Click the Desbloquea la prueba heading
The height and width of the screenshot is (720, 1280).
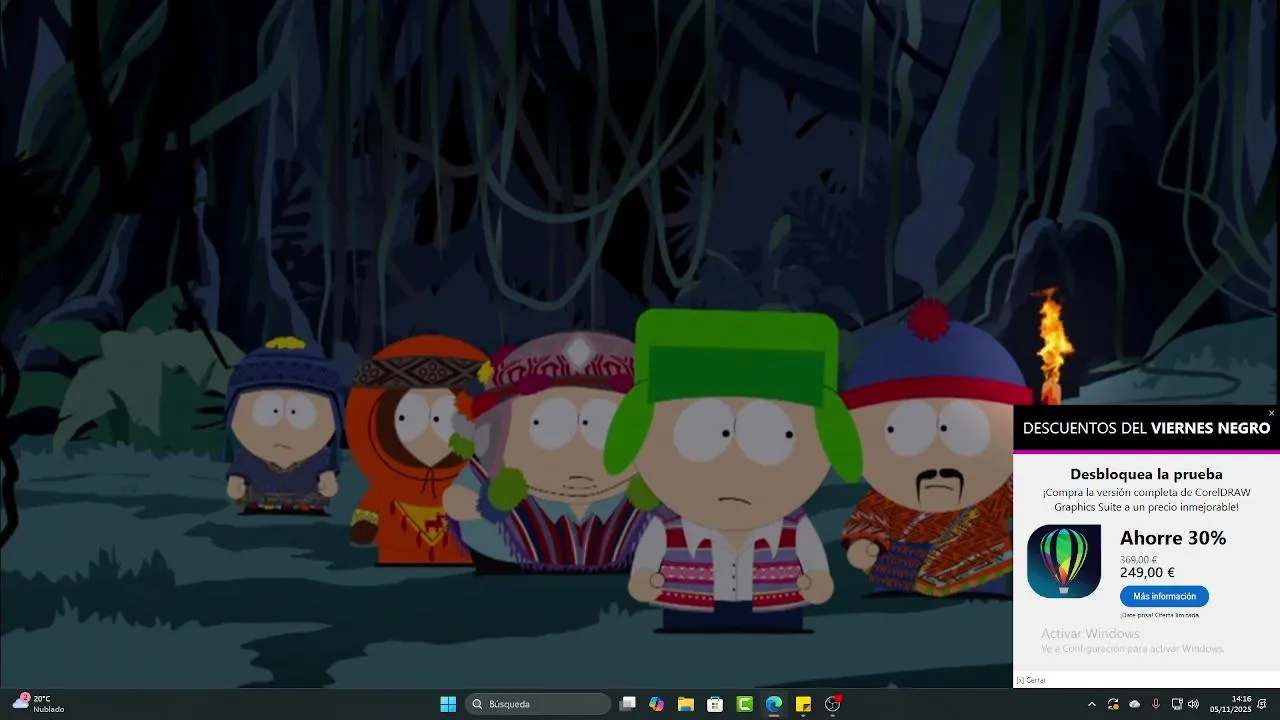(x=1146, y=474)
